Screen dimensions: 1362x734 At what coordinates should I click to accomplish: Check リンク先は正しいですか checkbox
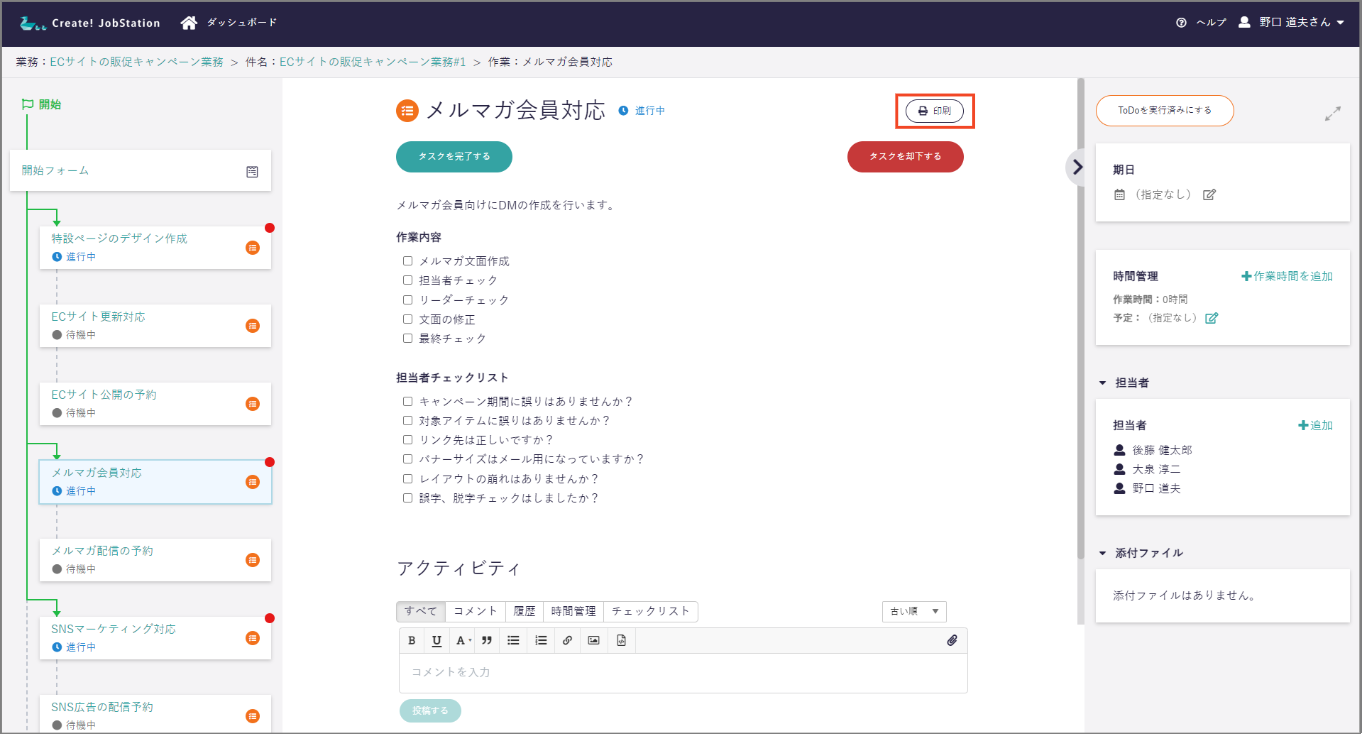point(408,440)
